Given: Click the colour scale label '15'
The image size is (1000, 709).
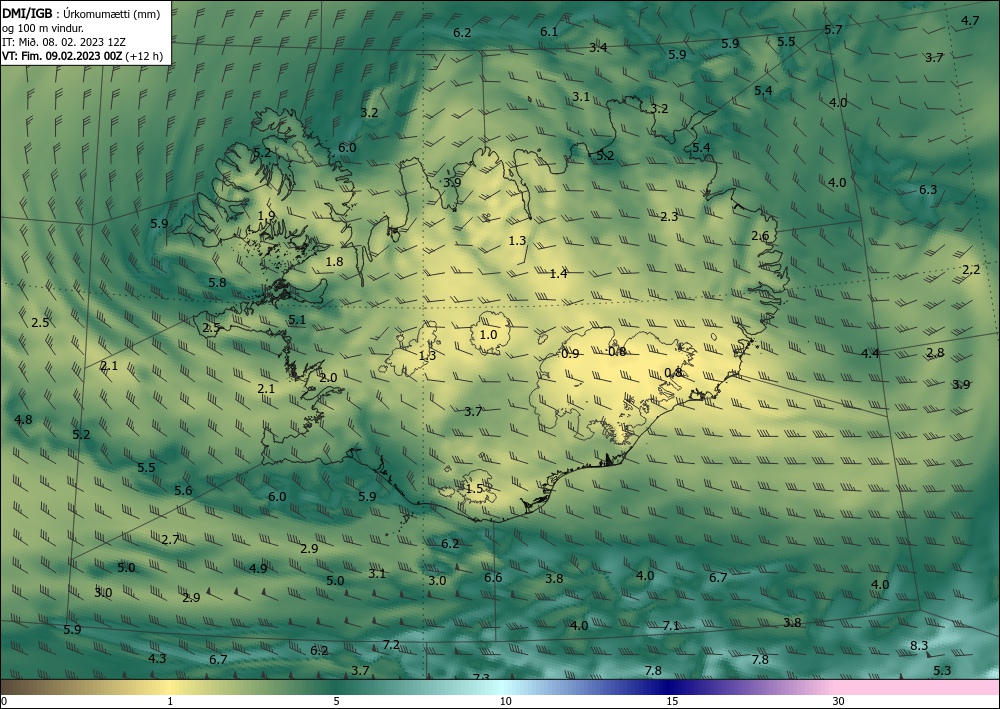Looking at the screenshot, I should [x=672, y=701].
